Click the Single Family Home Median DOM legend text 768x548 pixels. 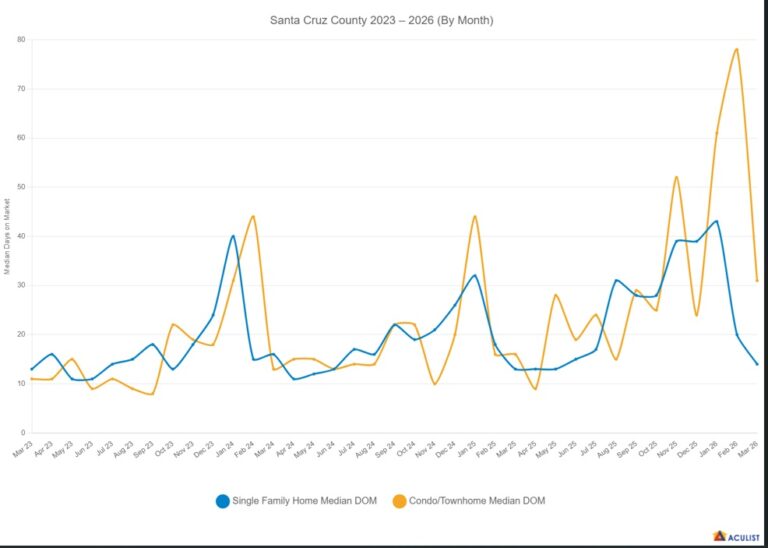tap(305, 500)
